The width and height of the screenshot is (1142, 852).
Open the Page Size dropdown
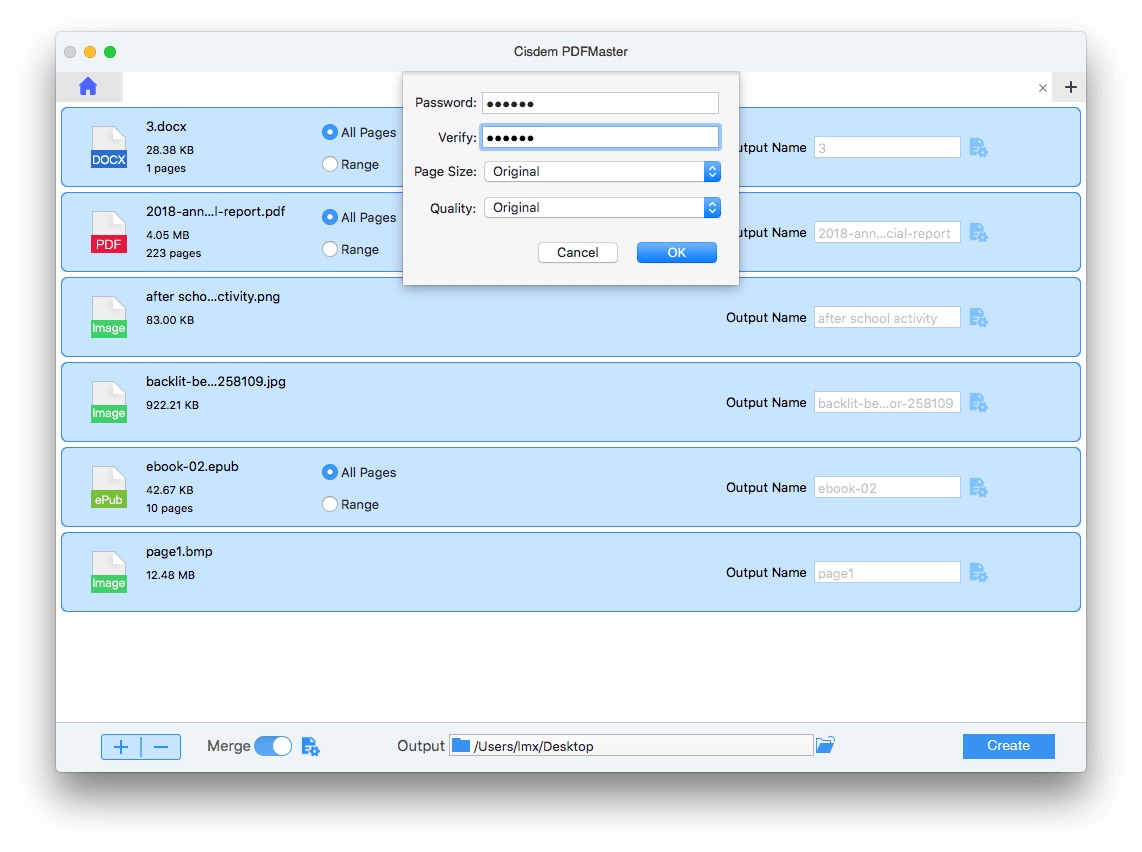[602, 172]
